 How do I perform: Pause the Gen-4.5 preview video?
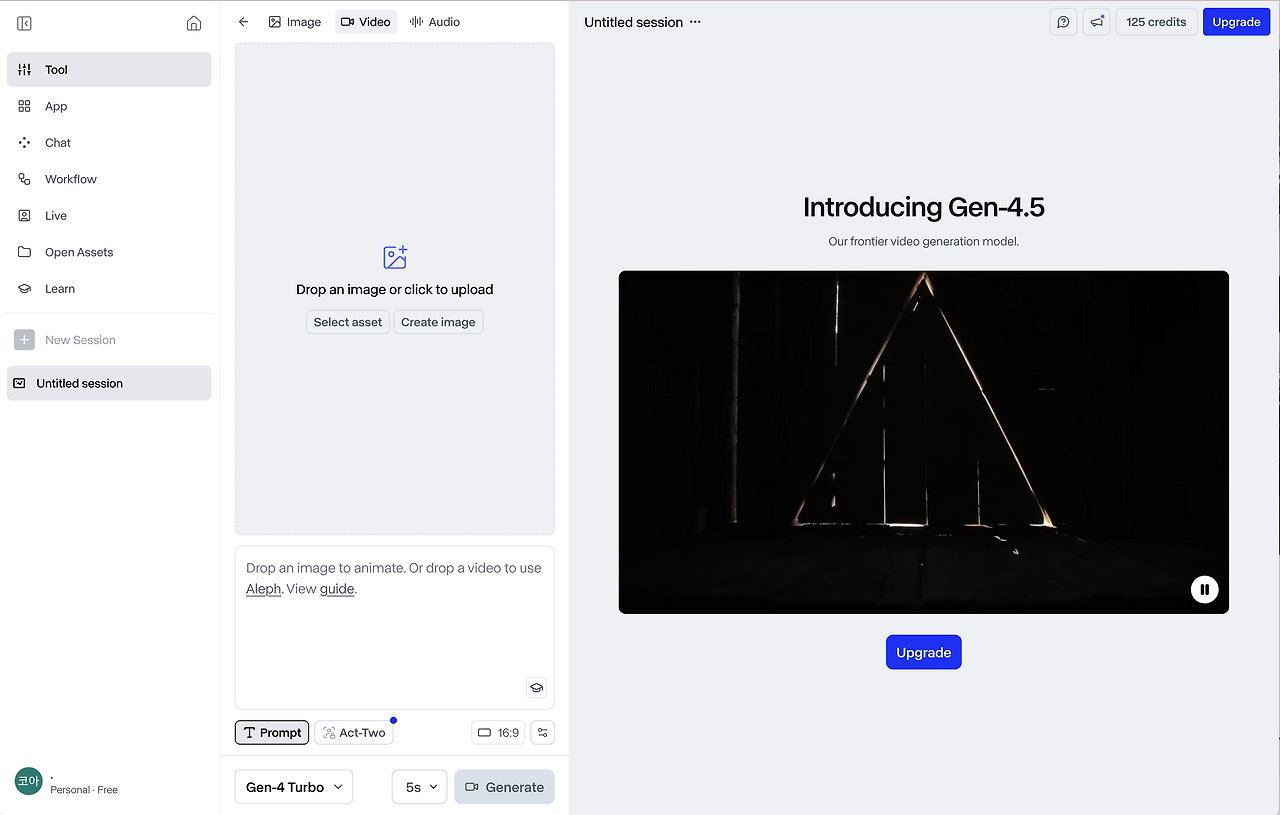tap(1205, 589)
